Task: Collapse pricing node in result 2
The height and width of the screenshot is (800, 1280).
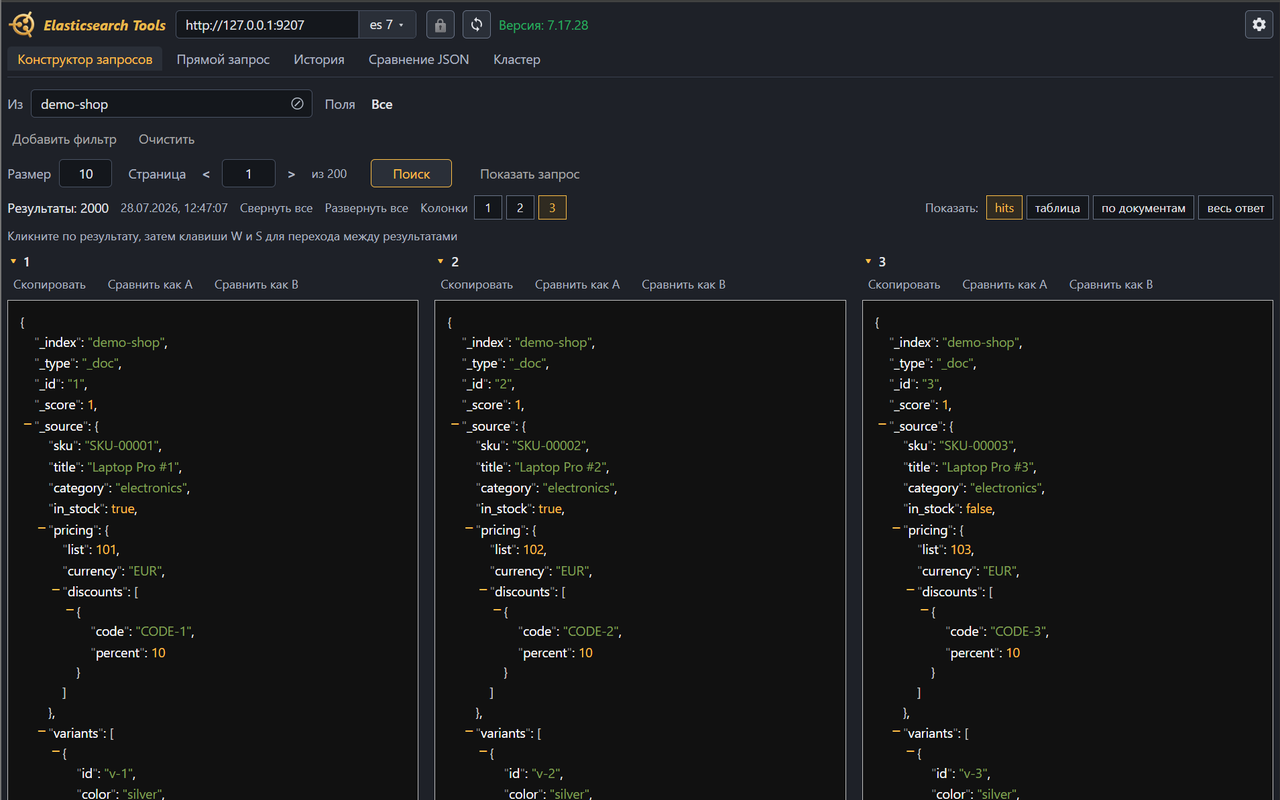Action: (469, 530)
